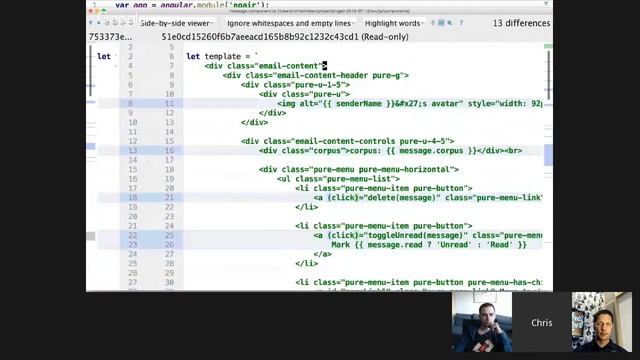Viewport: 640px width, 360px height.
Task: Open the diff help question-mark icon
Action: click(x=461, y=23)
